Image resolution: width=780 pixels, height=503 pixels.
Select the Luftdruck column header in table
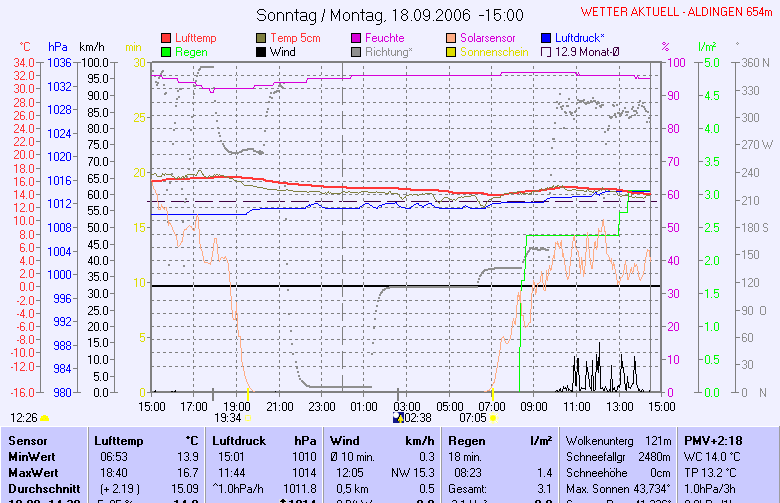pyautogui.click(x=239, y=440)
